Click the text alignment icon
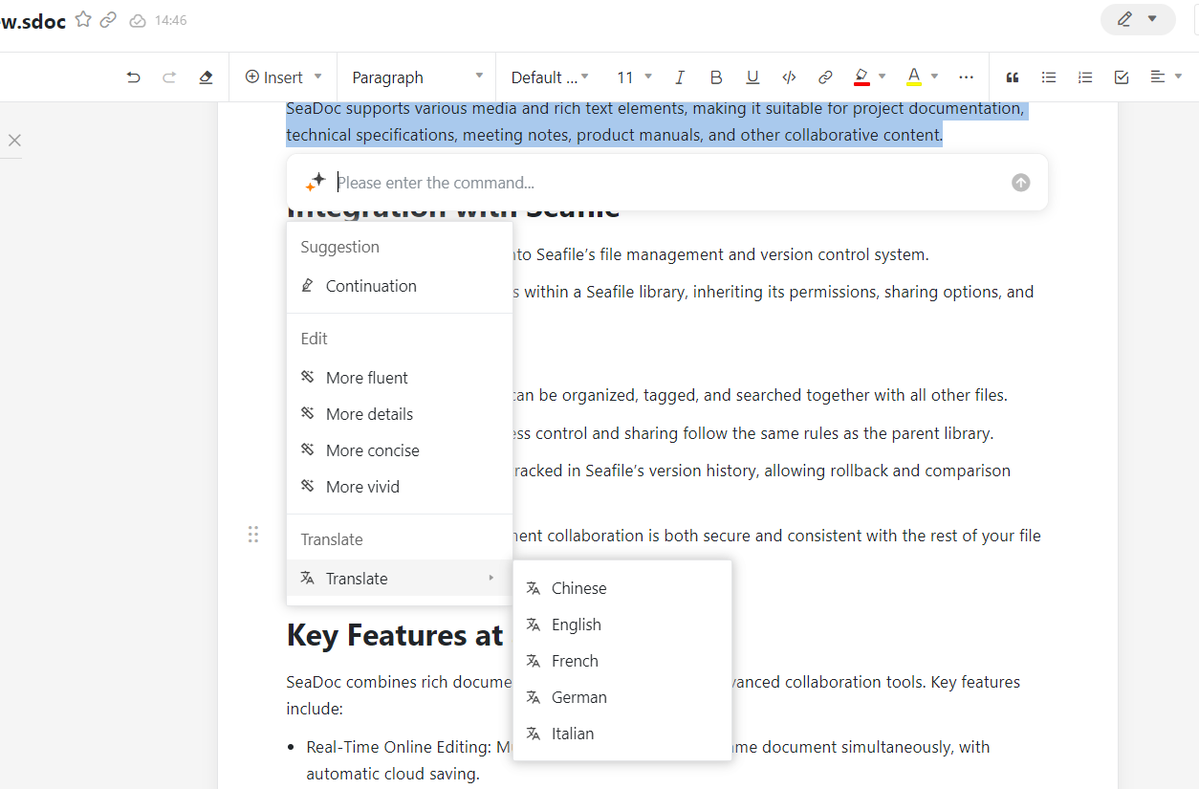 coord(1158,76)
